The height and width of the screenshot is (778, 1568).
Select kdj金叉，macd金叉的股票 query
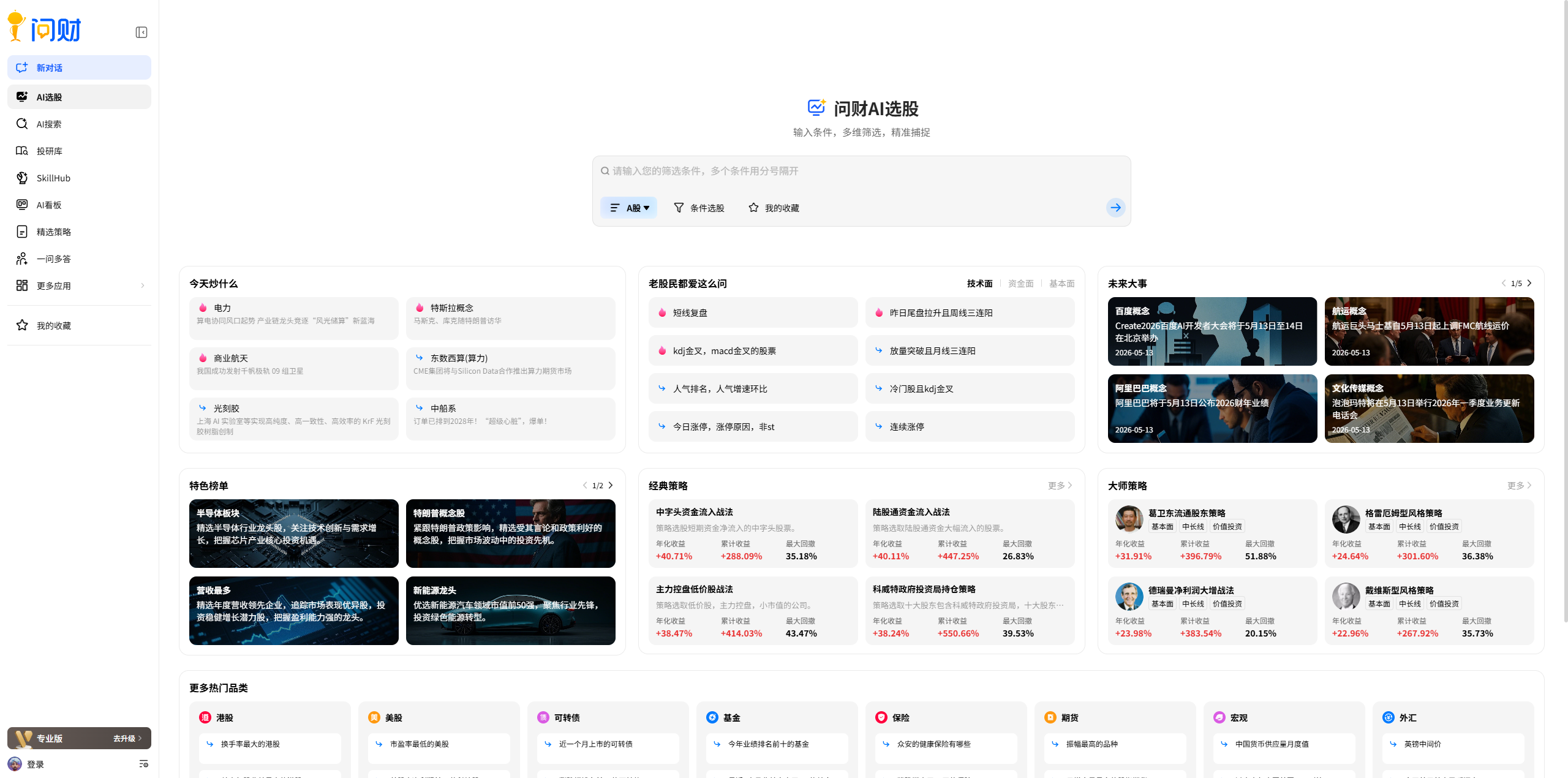(x=753, y=350)
